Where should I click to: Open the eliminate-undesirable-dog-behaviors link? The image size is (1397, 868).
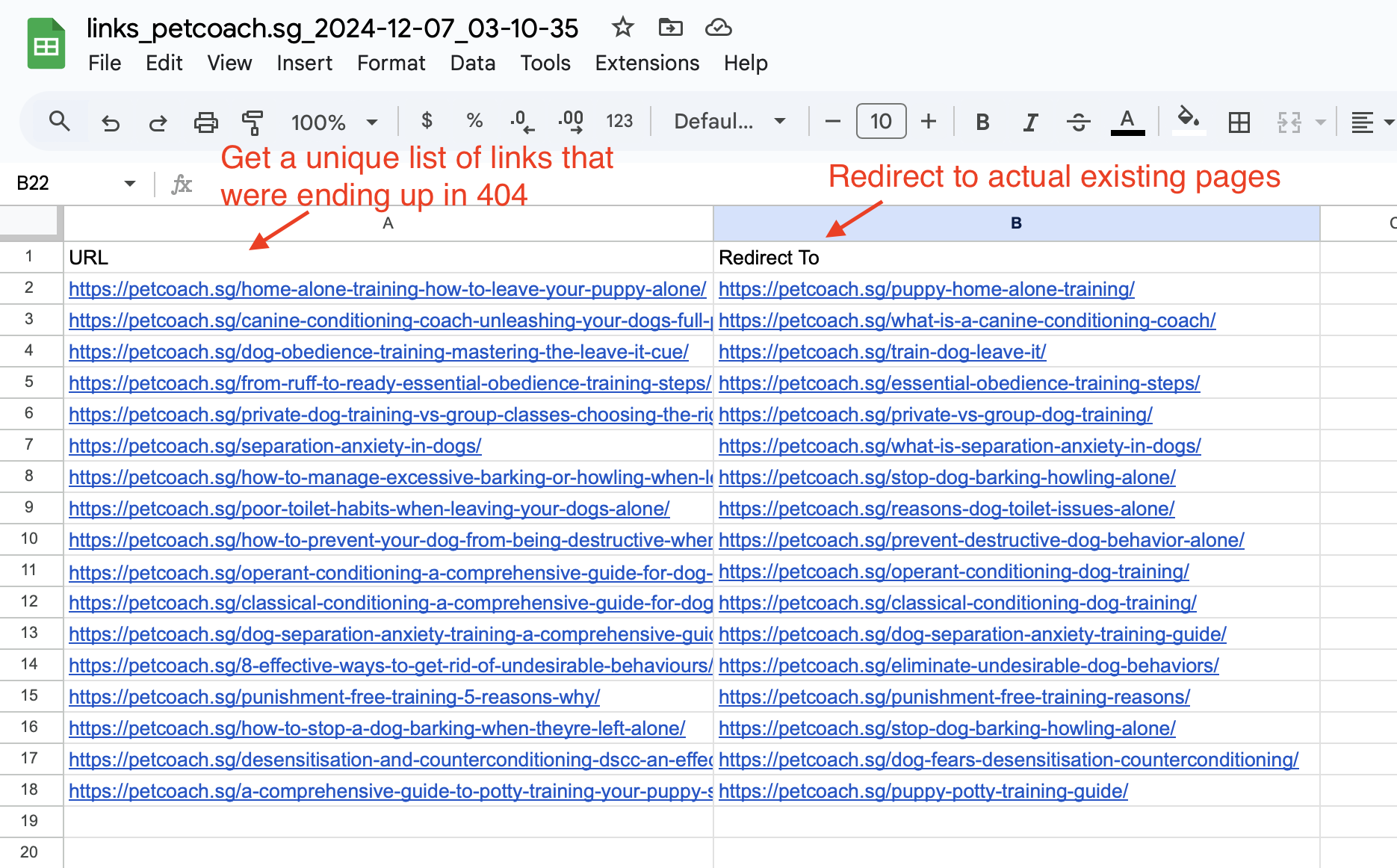(x=969, y=666)
